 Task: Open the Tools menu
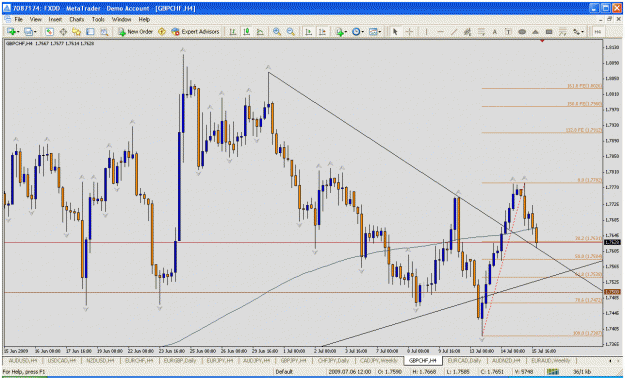point(98,19)
